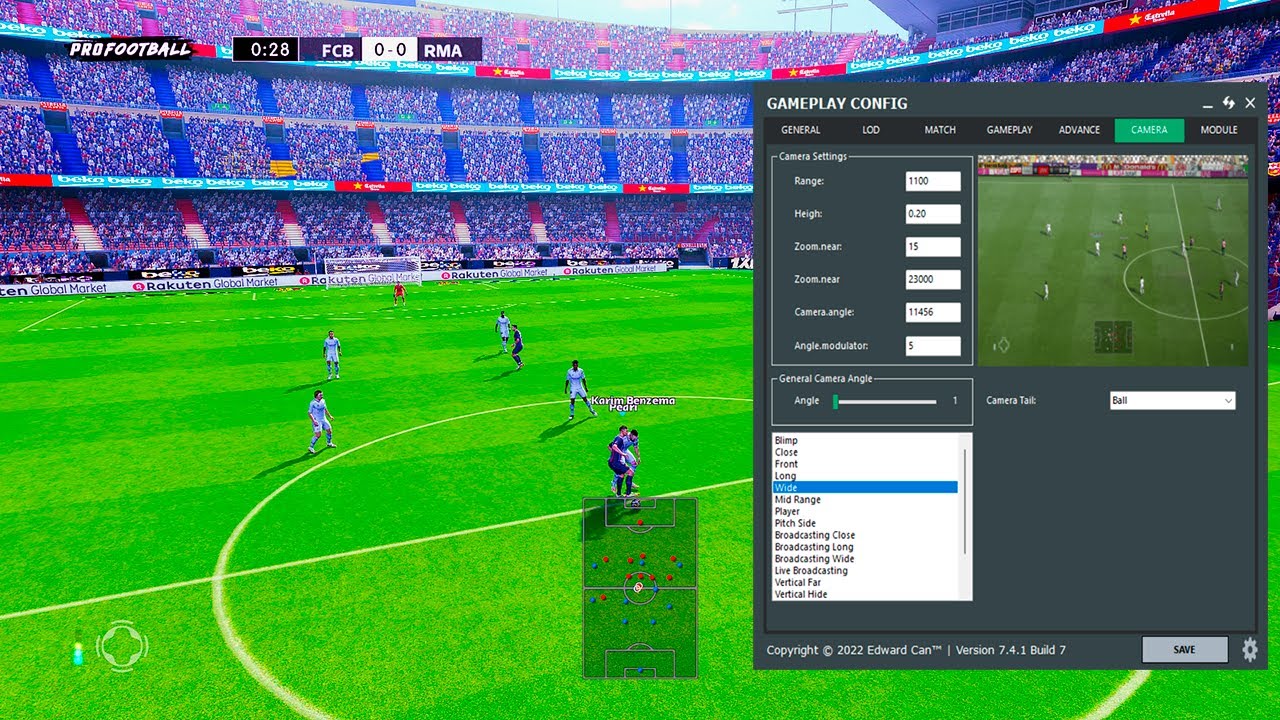Click the SAVE button
1280x720 pixels.
pos(1185,650)
